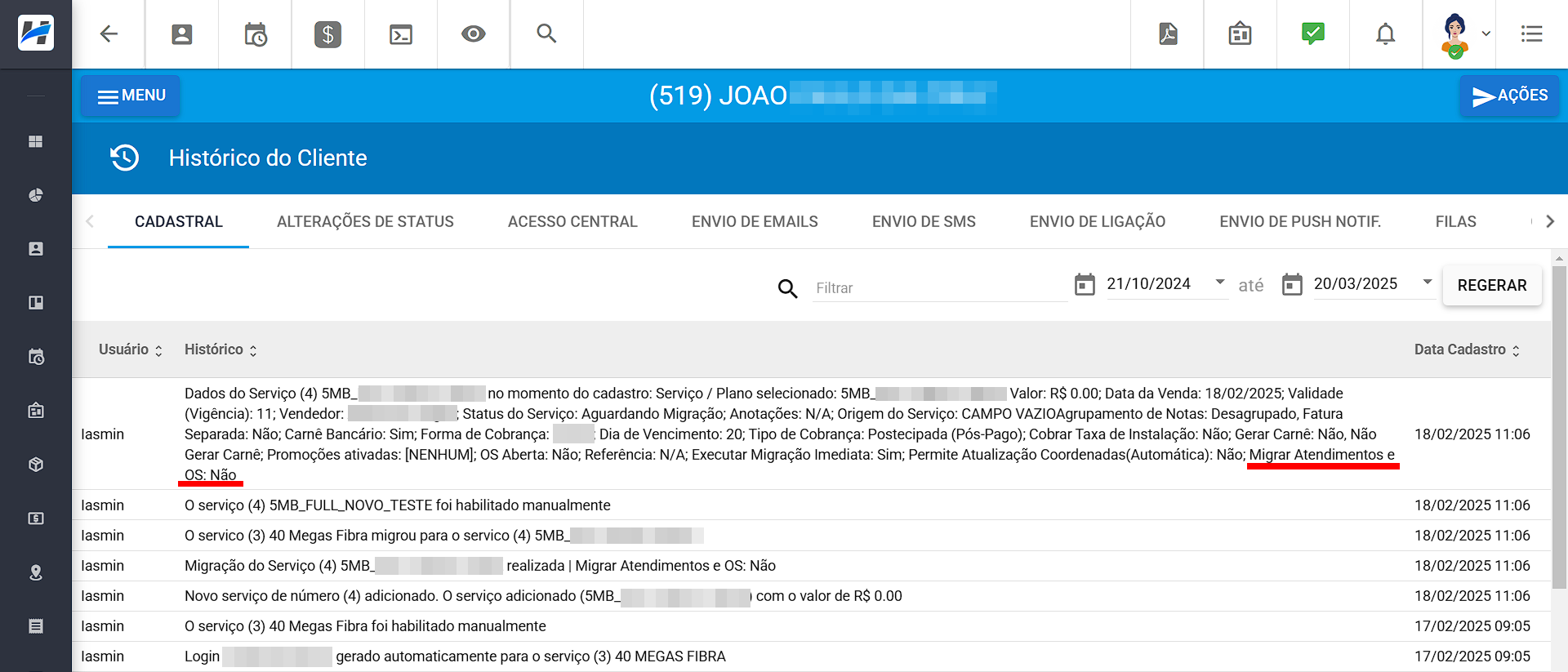Open the clipboard icon in sidebar
This screenshot has width=1568, height=672.
(x=36, y=411)
